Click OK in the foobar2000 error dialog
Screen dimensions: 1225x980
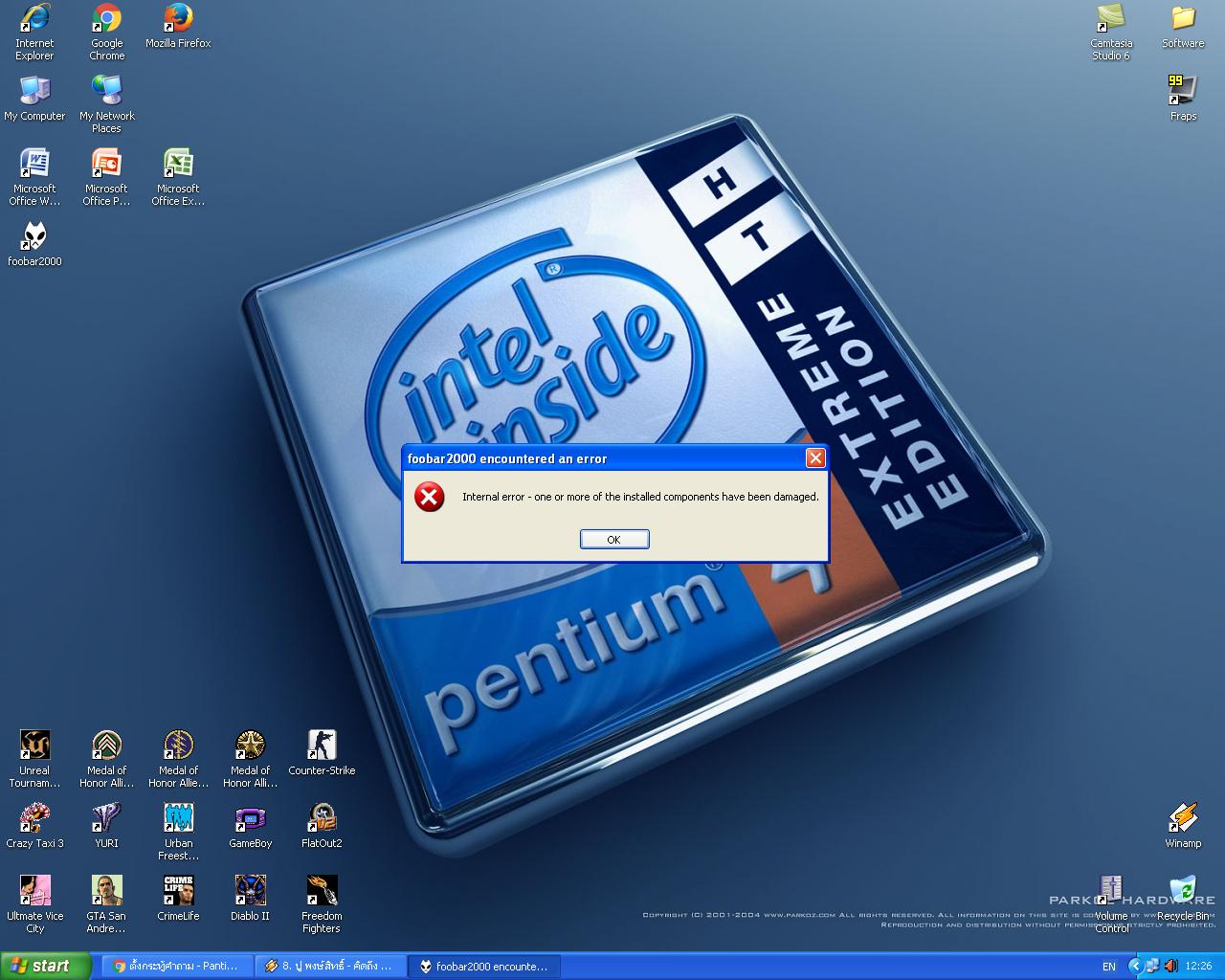coord(614,540)
